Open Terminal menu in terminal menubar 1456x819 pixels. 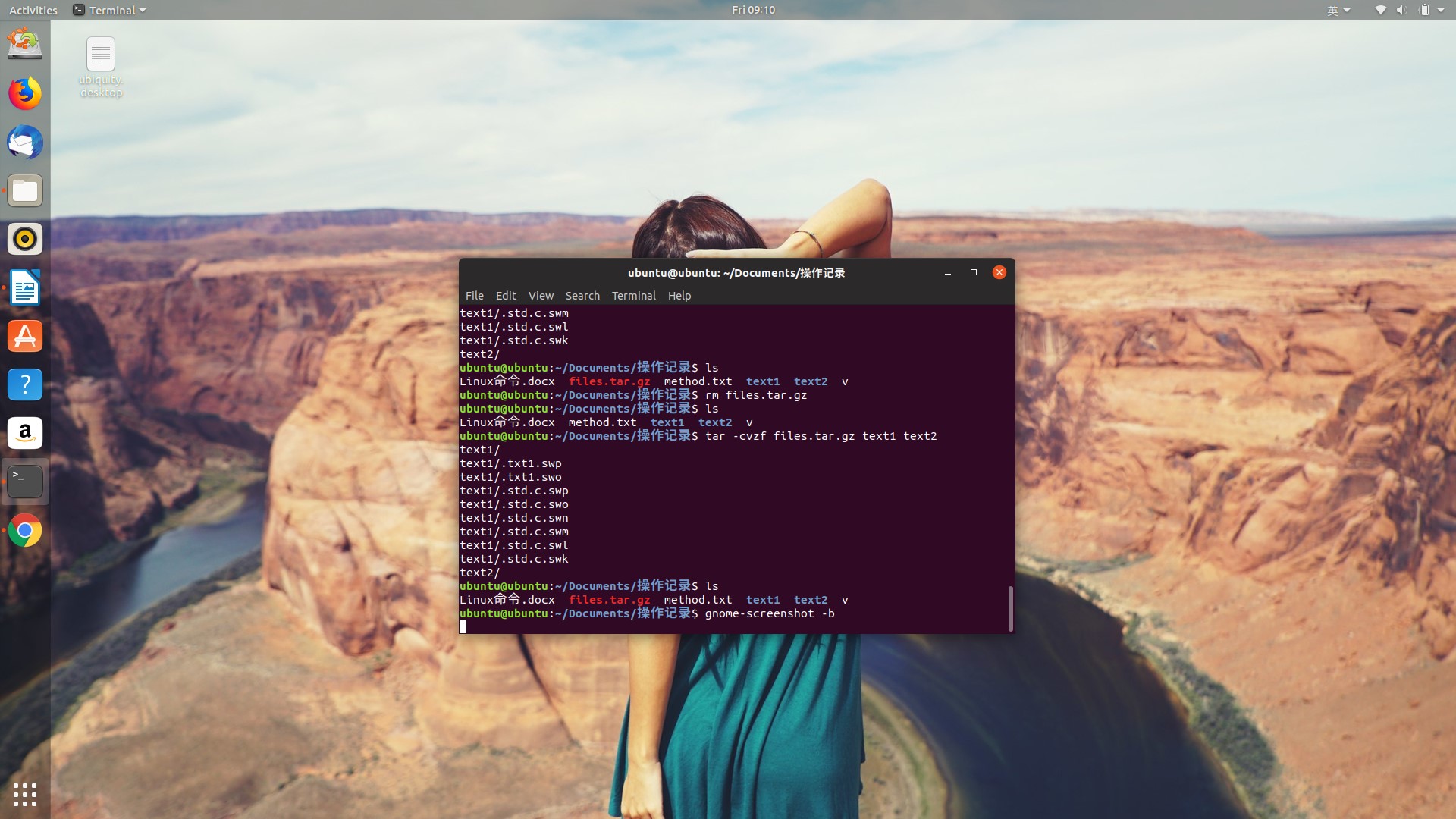[x=633, y=296]
